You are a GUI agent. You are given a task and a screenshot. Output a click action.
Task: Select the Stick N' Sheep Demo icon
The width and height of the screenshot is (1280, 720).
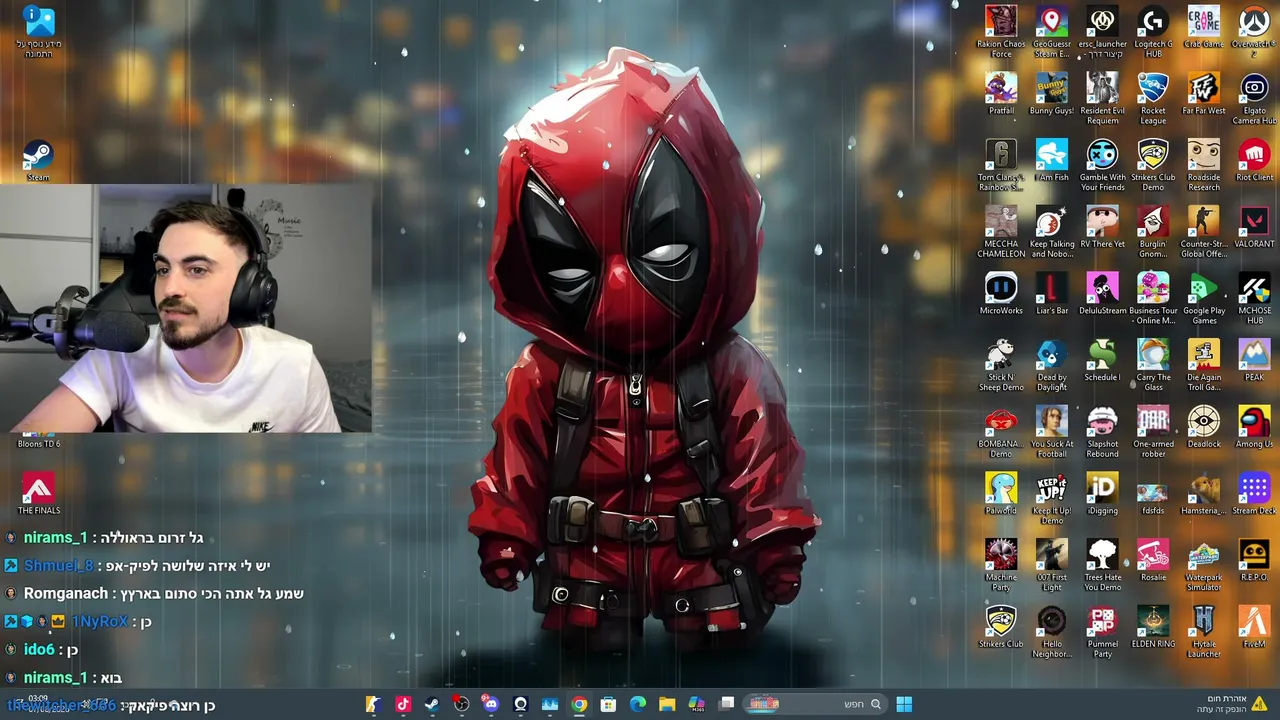point(1001,365)
